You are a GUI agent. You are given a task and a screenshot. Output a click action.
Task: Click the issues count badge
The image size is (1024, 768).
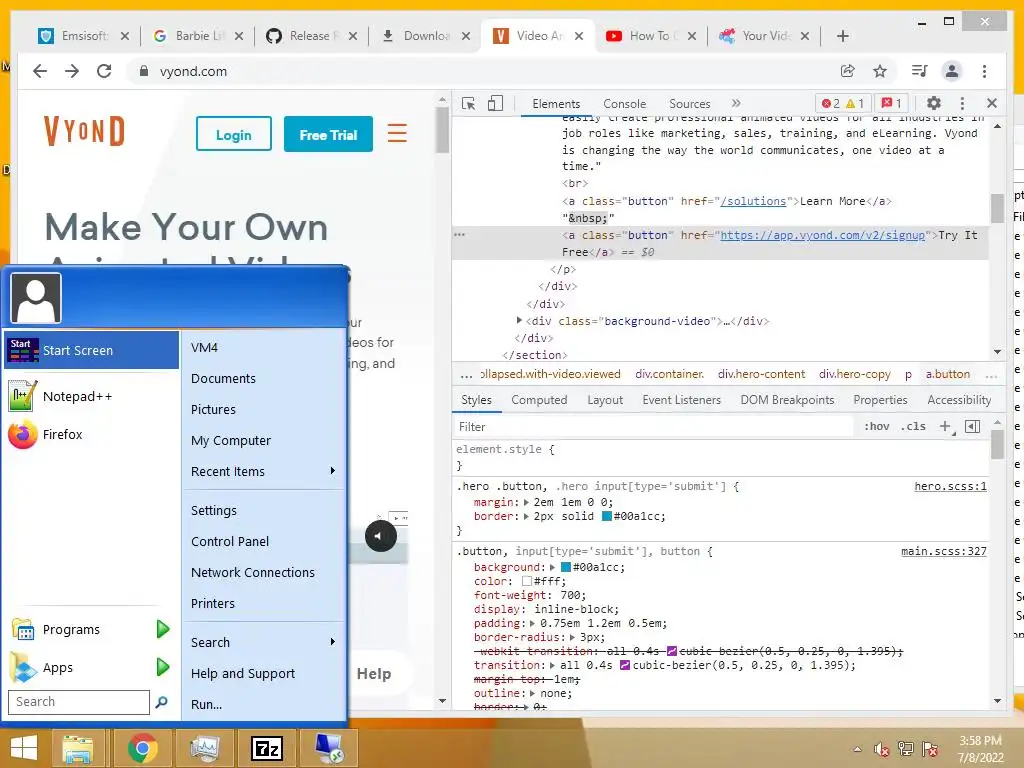coord(891,103)
